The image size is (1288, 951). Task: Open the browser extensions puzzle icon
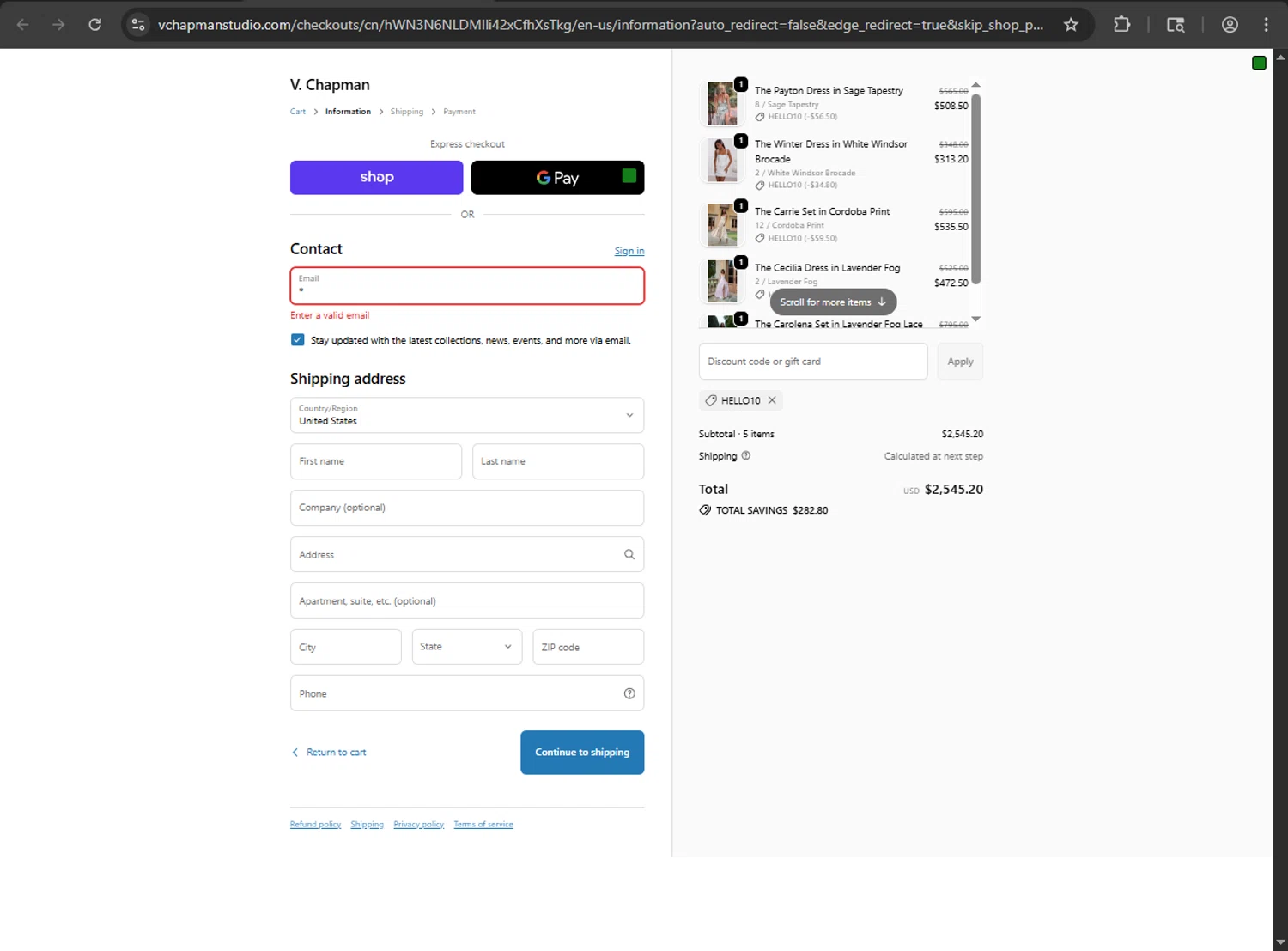click(1121, 24)
